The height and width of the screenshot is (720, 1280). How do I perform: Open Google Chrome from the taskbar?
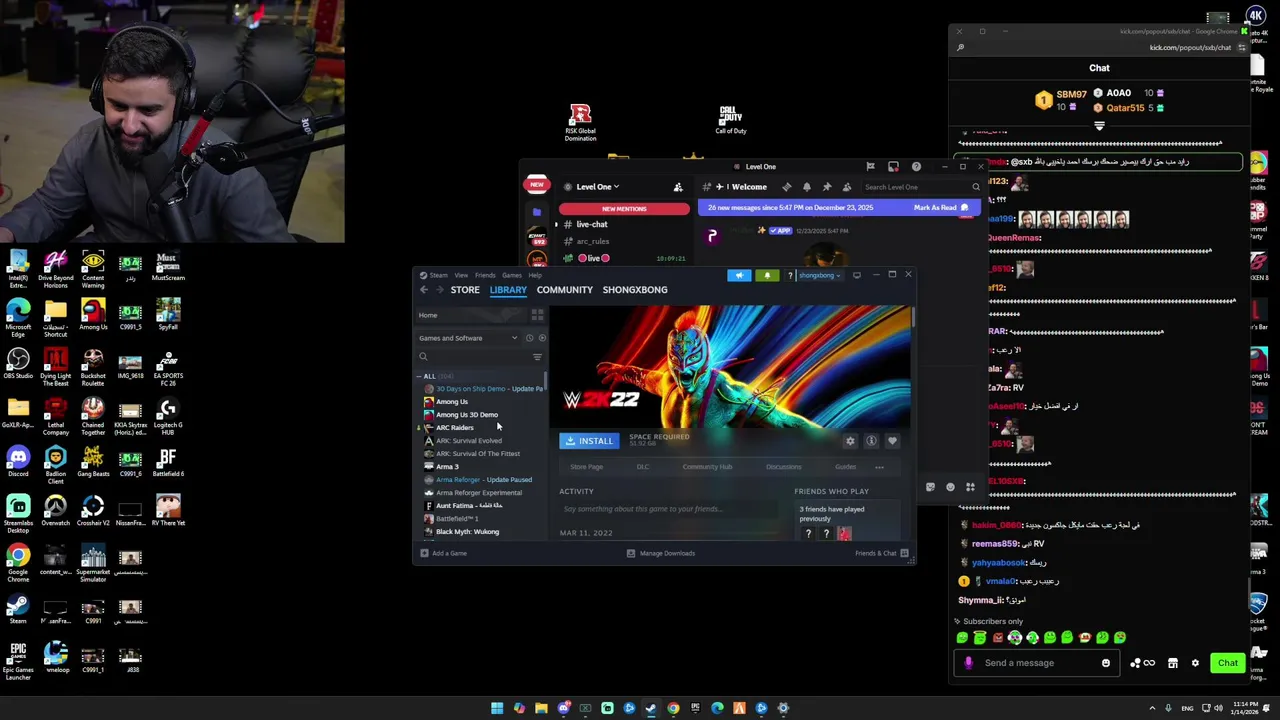coord(673,708)
